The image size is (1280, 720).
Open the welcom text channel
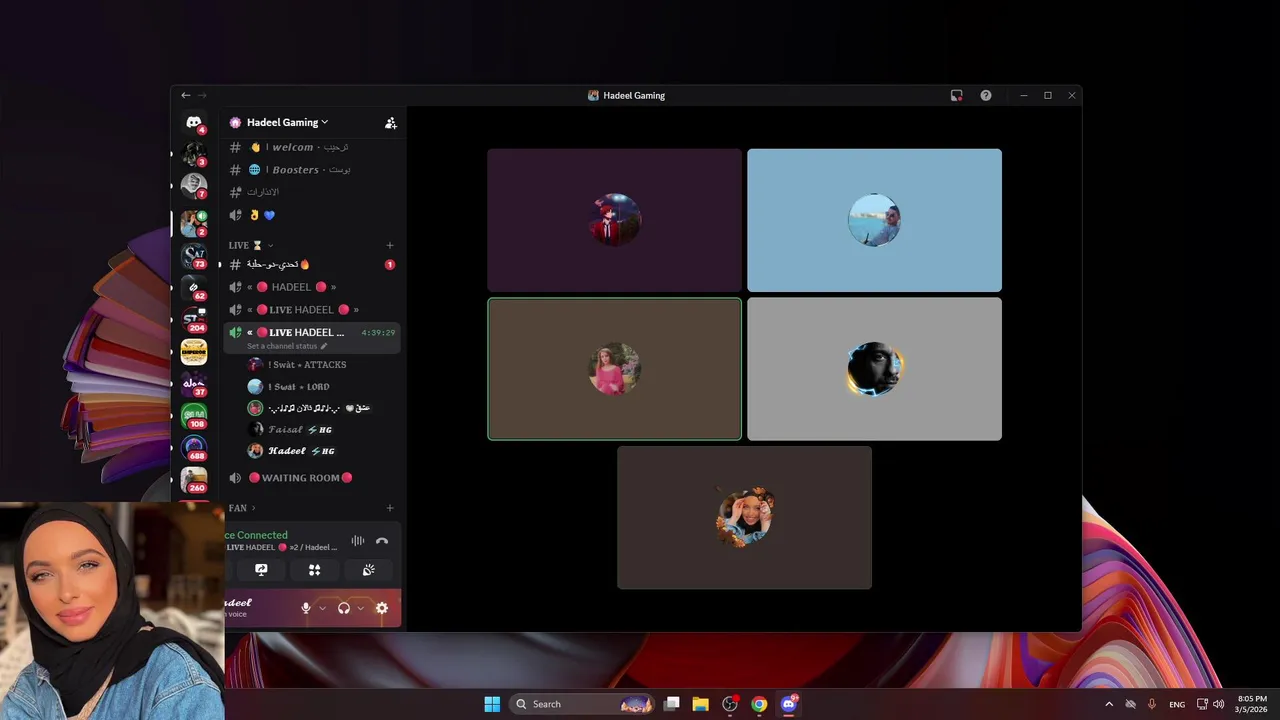312,147
